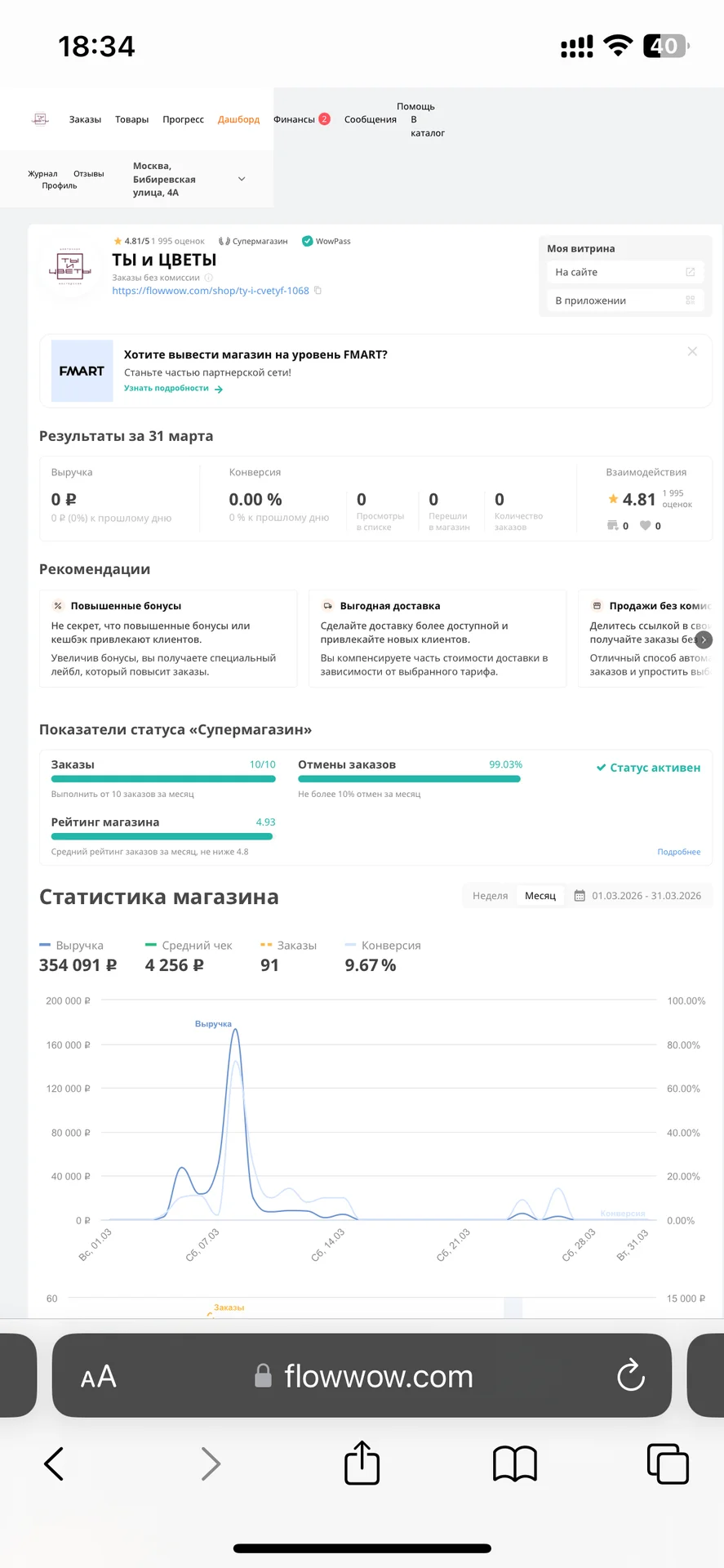Close the FMART banner
Image resolution: width=724 pixels, height=1568 pixels.
pos(692,351)
